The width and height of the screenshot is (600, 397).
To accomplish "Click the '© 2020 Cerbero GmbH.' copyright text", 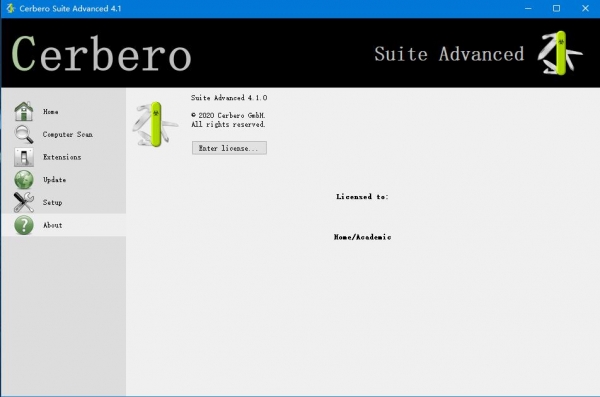I will click(x=228, y=115).
